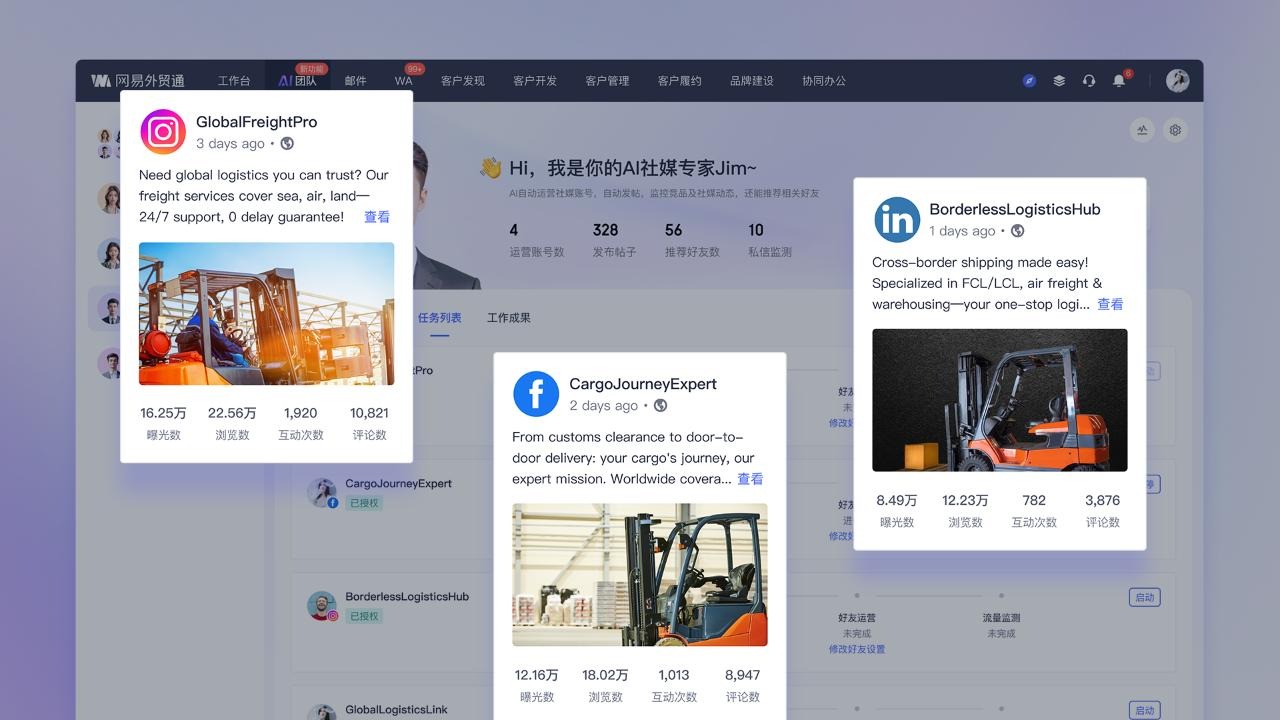Go to the 品牌建设 menu
Screen dimensions: 1280x720
(751, 81)
